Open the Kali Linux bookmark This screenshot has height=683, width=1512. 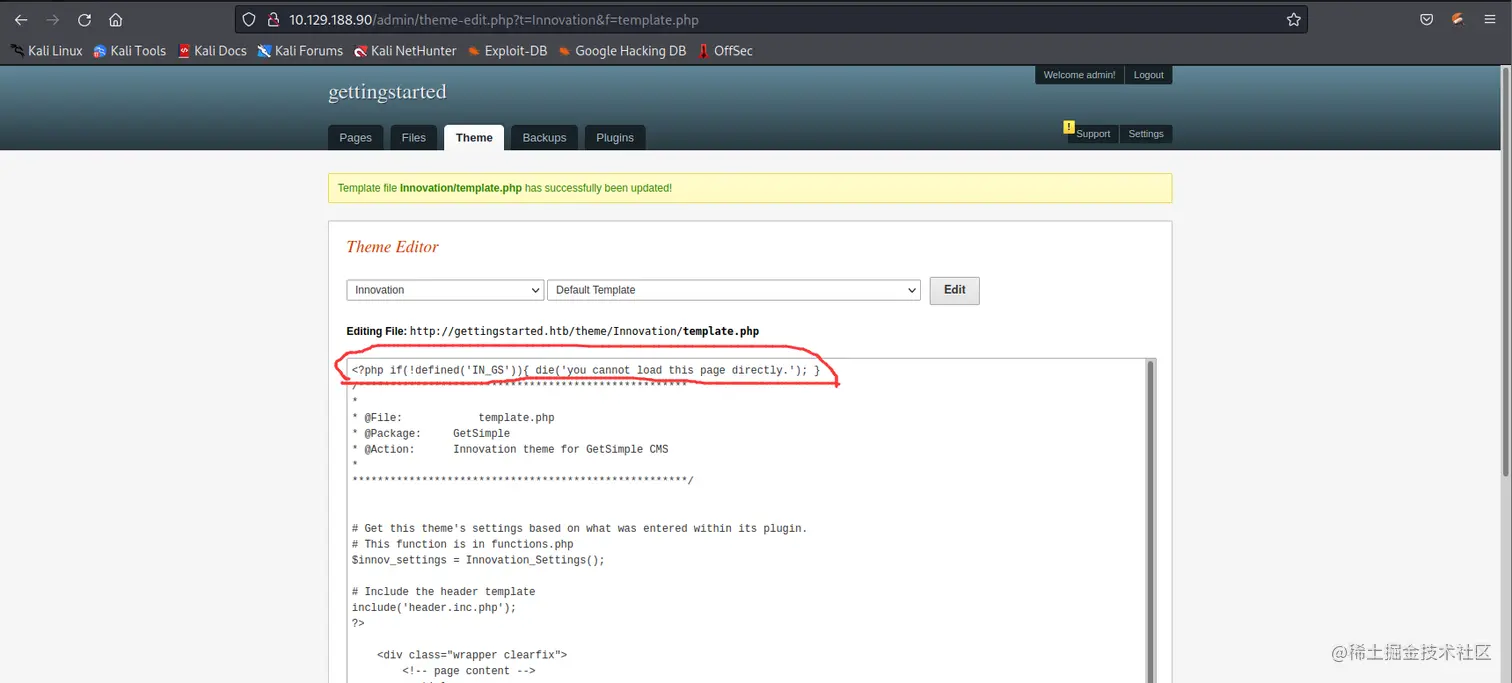click(x=47, y=51)
